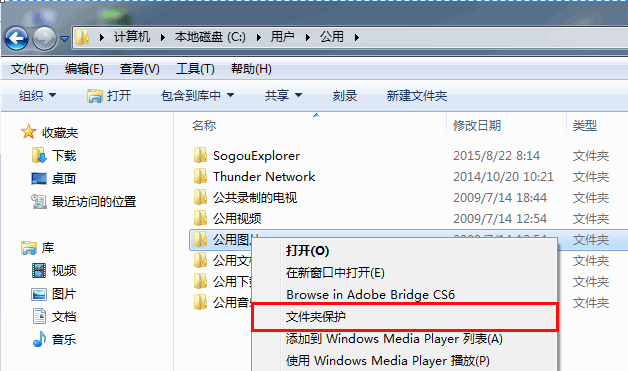Open the recent pages dropdown arrow

pyautogui.click(x=64, y=39)
